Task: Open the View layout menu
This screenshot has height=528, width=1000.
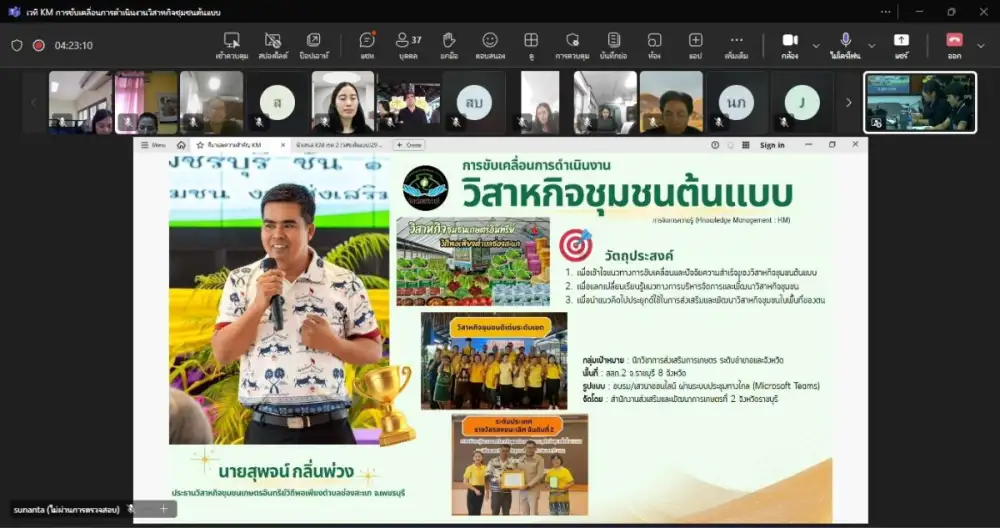Action: coord(531,44)
